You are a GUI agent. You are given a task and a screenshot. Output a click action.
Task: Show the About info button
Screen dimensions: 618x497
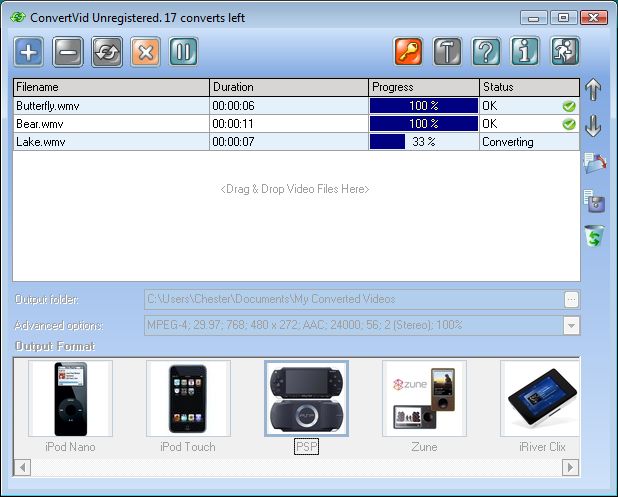coord(525,51)
